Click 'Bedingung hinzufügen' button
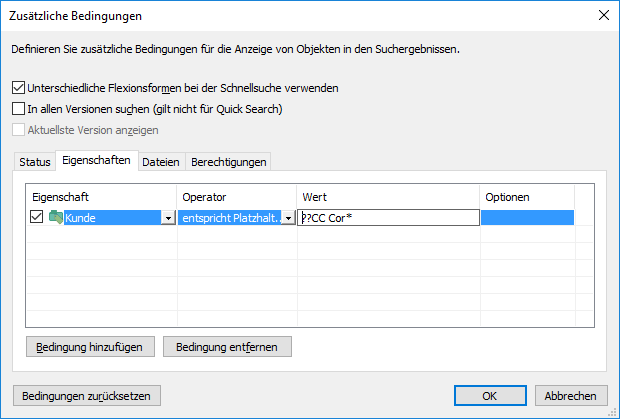620x419 pixels. (x=90, y=347)
